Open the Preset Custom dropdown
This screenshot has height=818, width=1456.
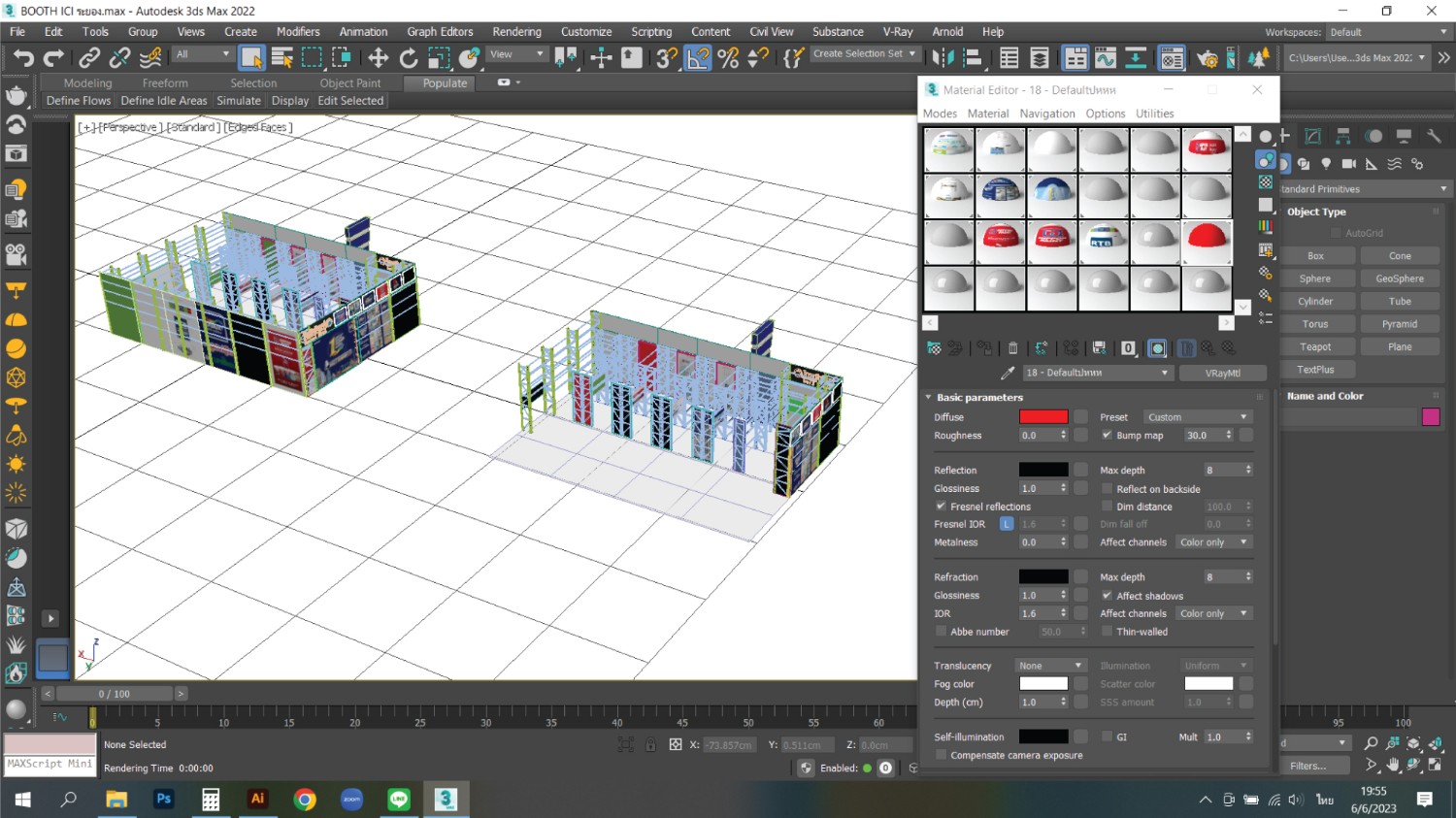pos(1197,417)
